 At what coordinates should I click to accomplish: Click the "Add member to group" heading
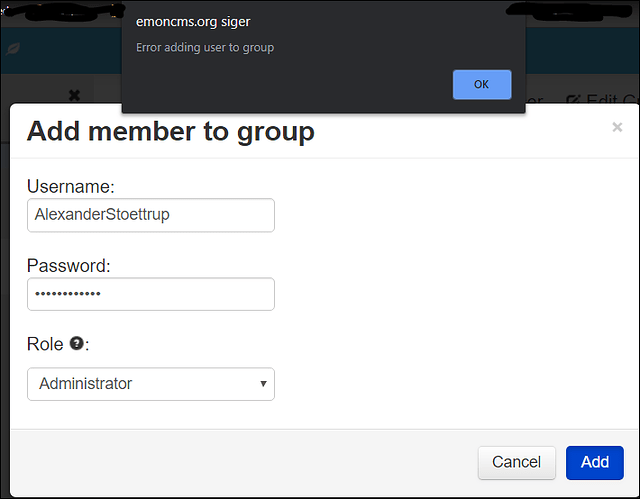coord(171,131)
